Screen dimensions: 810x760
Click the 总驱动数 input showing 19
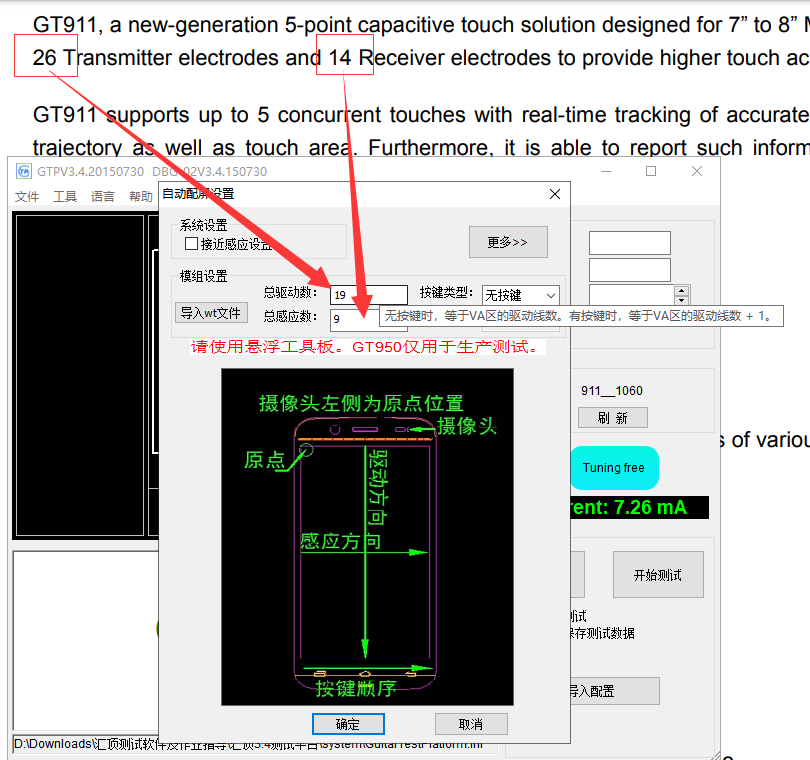pyautogui.click(x=370, y=294)
